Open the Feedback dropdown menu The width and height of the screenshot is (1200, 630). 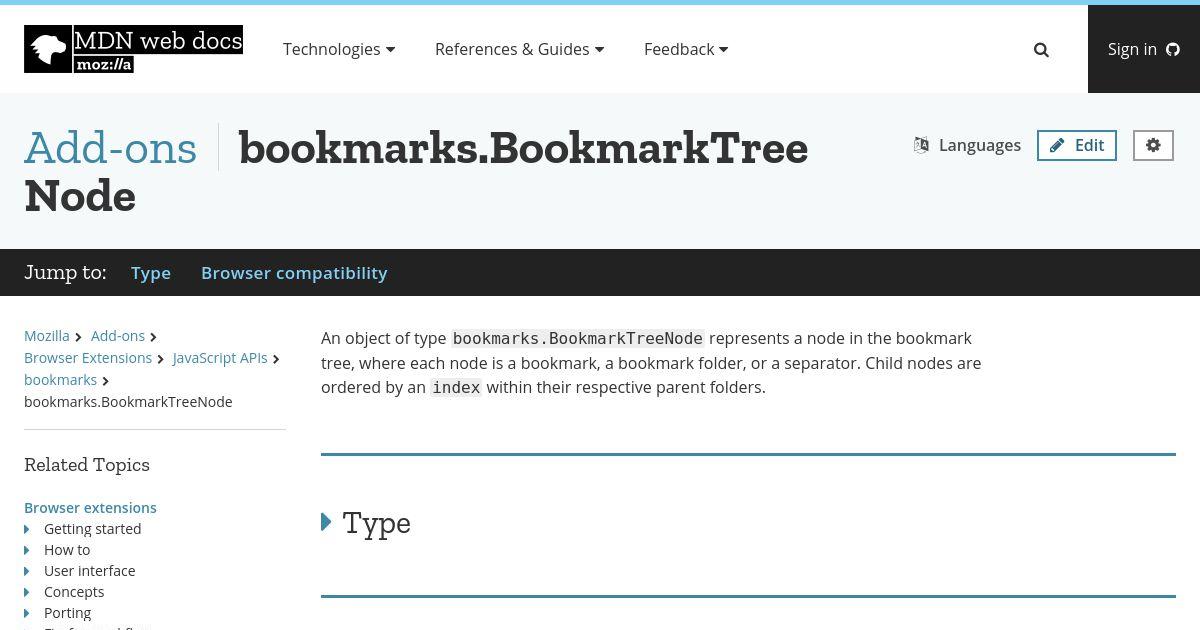pos(686,49)
